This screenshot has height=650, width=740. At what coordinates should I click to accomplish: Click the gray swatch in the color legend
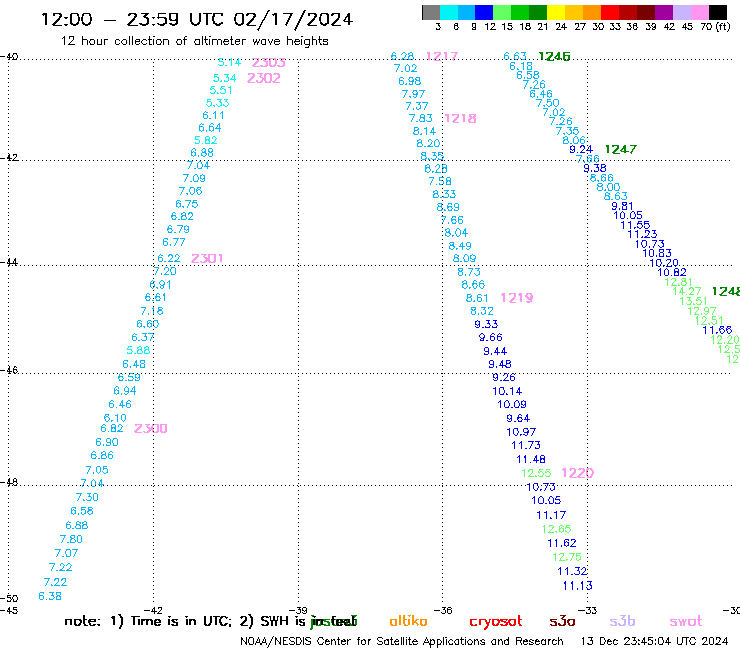coord(431,12)
